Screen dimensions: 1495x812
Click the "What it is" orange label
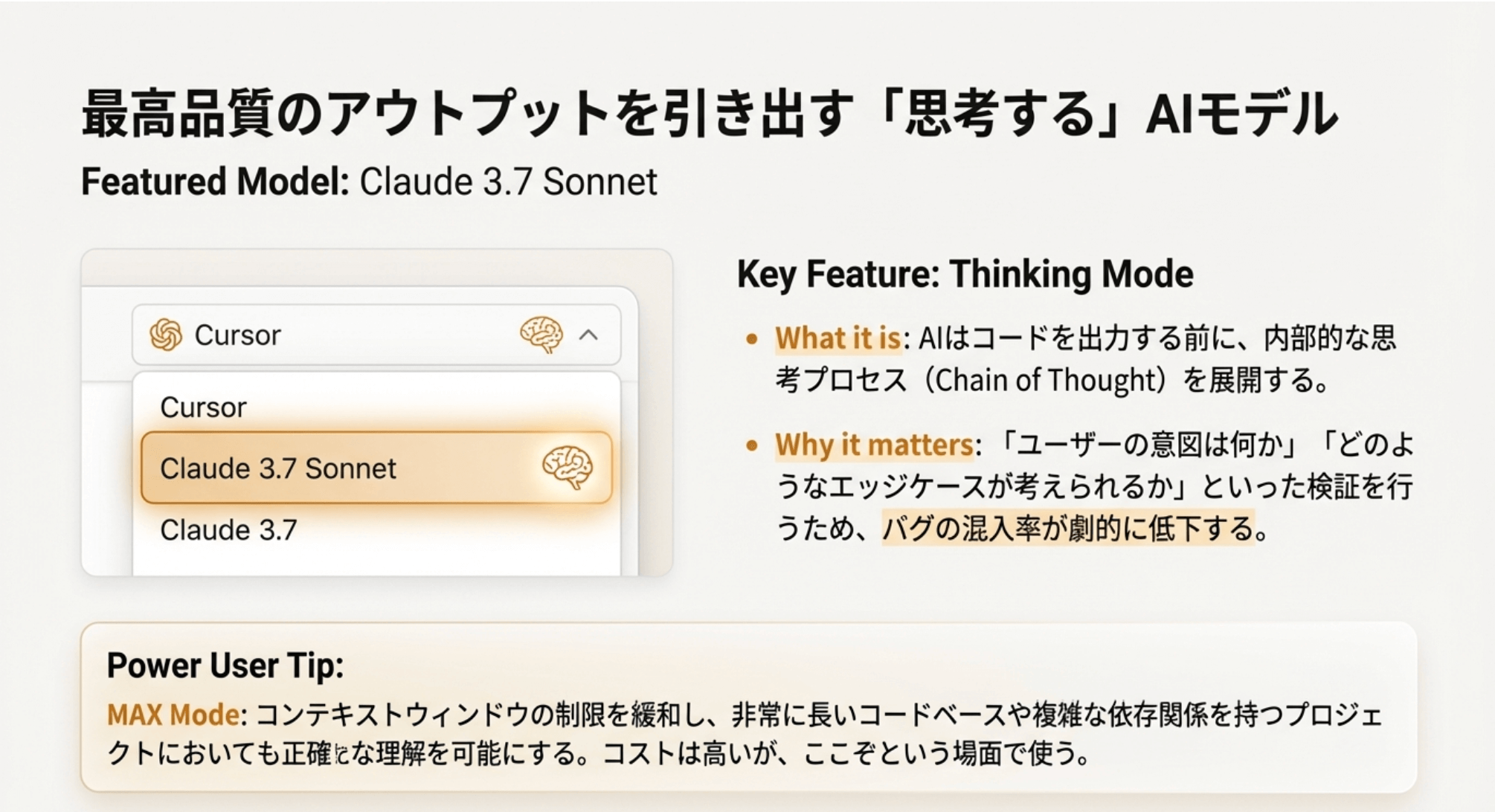pyautogui.click(x=837, y=338)
